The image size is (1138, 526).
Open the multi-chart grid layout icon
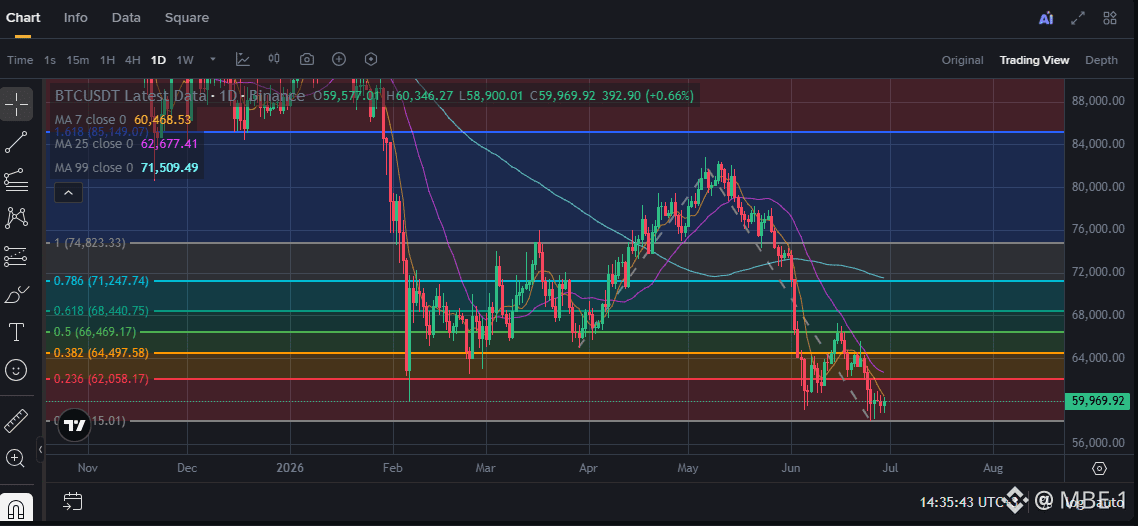tap(1110, 19)
